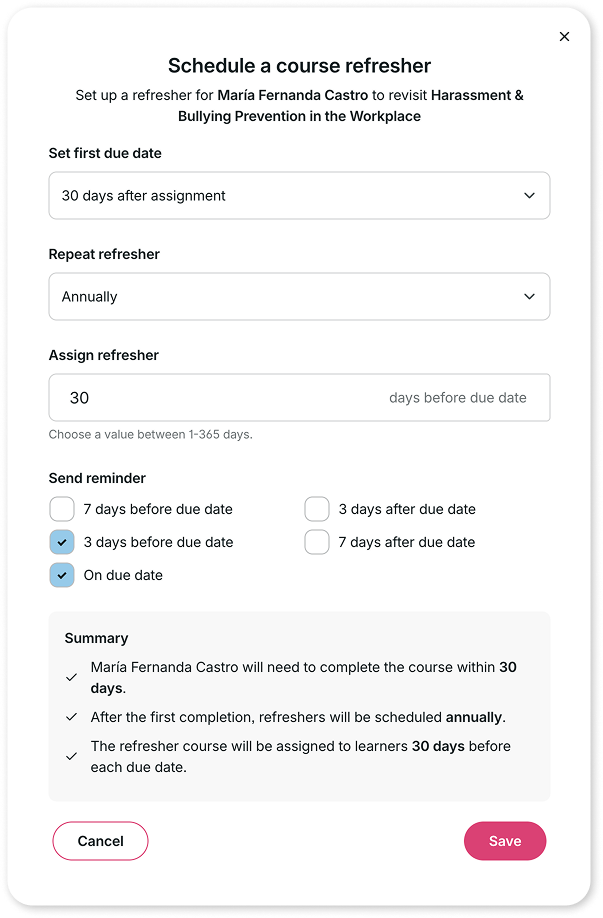
Task: Click the checkmark icon beside 'scheduled annually' line
Action: pos(71,717)
